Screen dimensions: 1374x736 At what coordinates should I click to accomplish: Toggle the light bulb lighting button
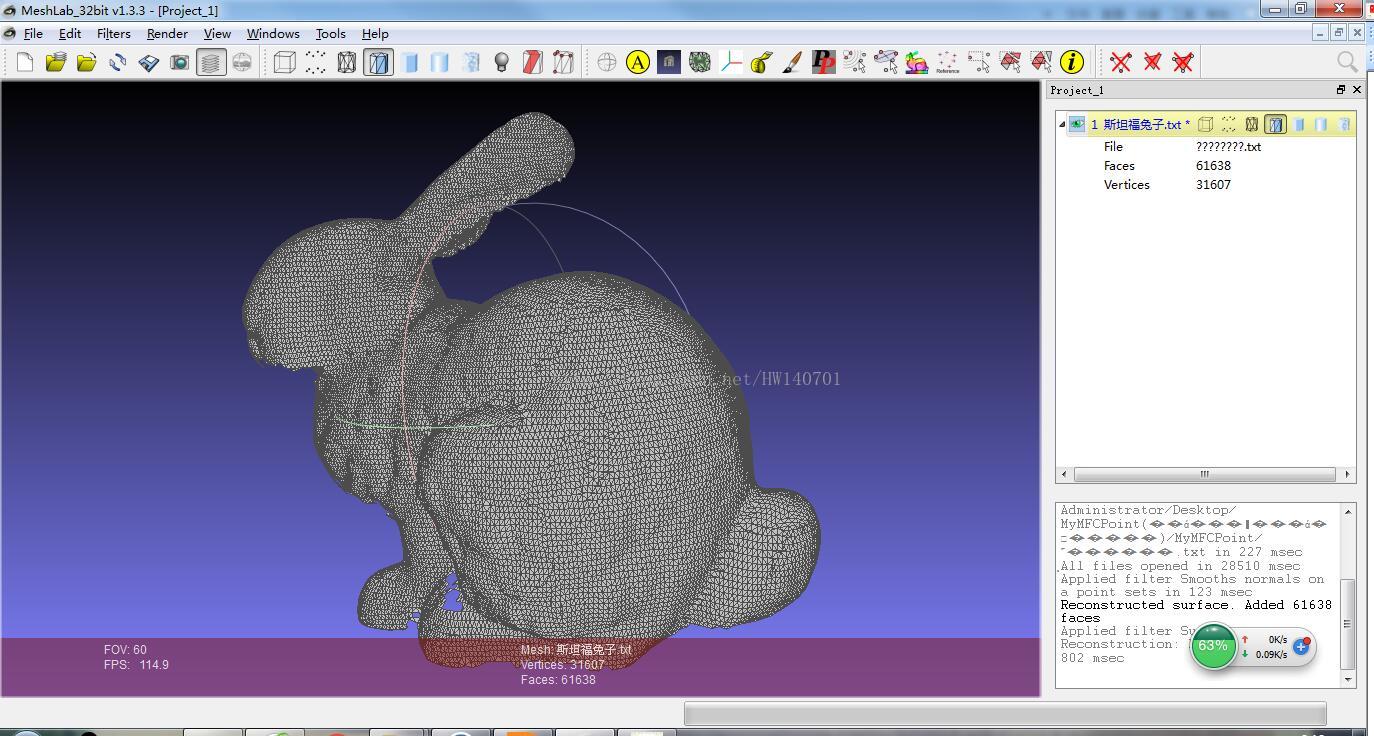pyautogui.click(x=502, y=62)
